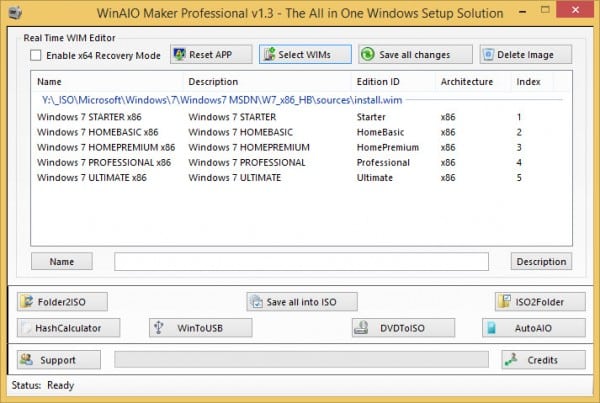This screenshot has width=600, height=403.
Task: Click the x86 cell in the Professional row
Action: pos(448,162)
